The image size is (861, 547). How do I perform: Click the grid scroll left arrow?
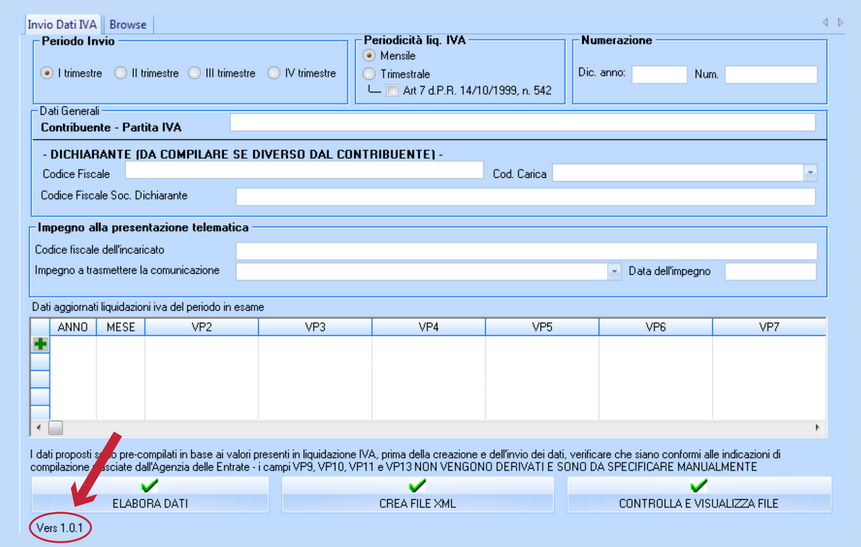coord(38,427)
